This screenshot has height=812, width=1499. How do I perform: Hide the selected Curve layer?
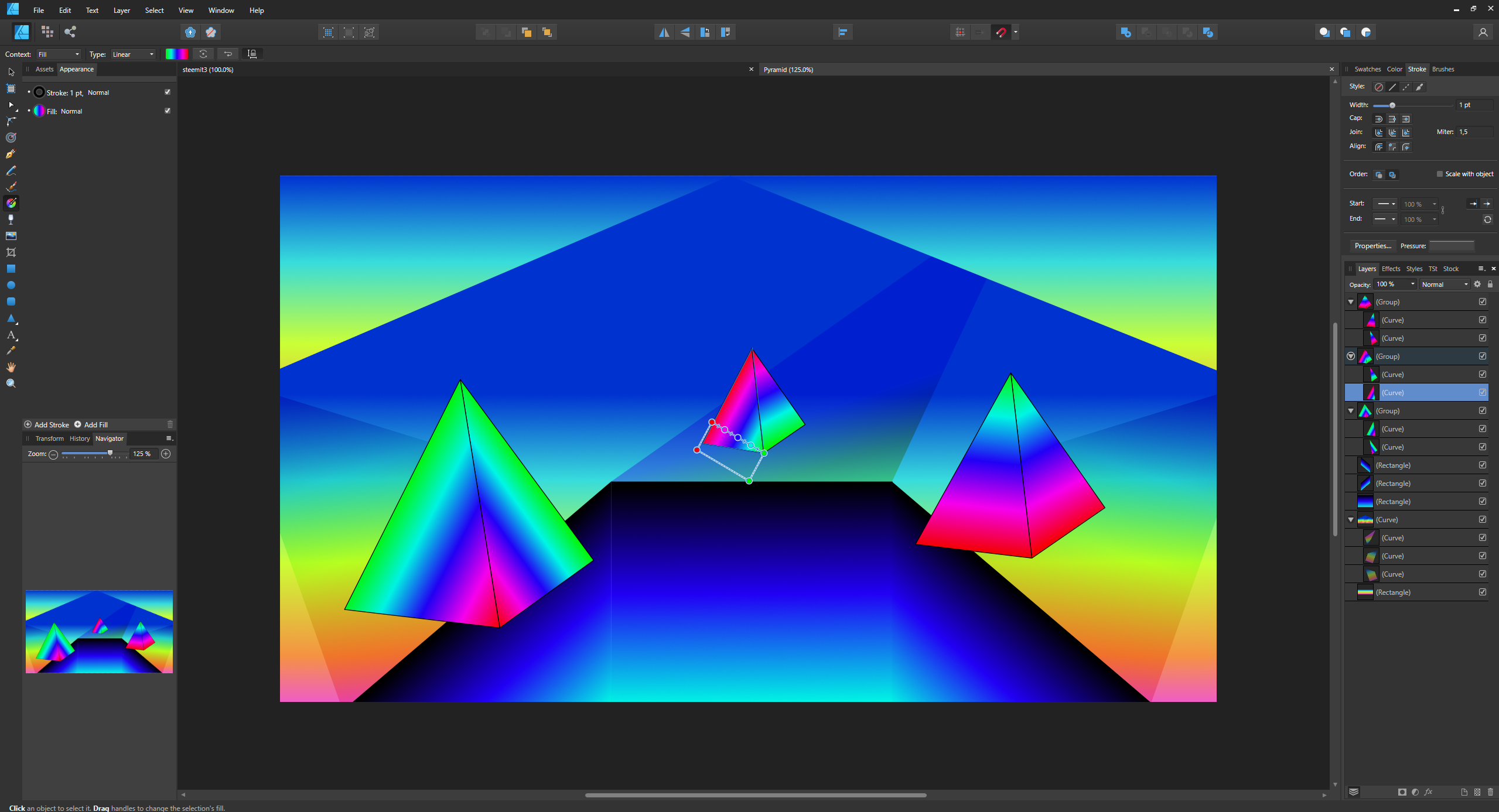click(1482, 392)
